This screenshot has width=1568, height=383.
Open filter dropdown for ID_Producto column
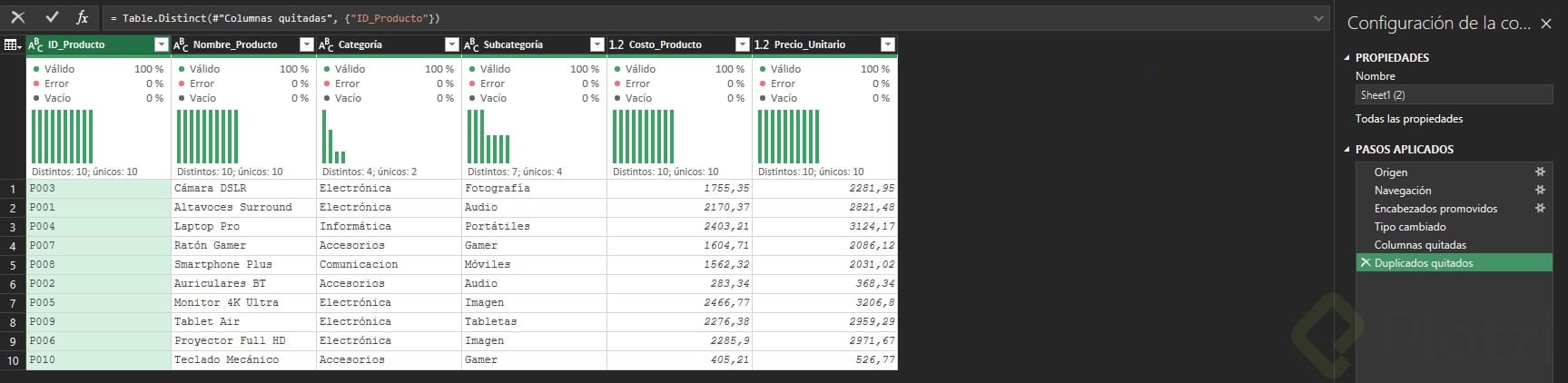(x=162, y=44)
